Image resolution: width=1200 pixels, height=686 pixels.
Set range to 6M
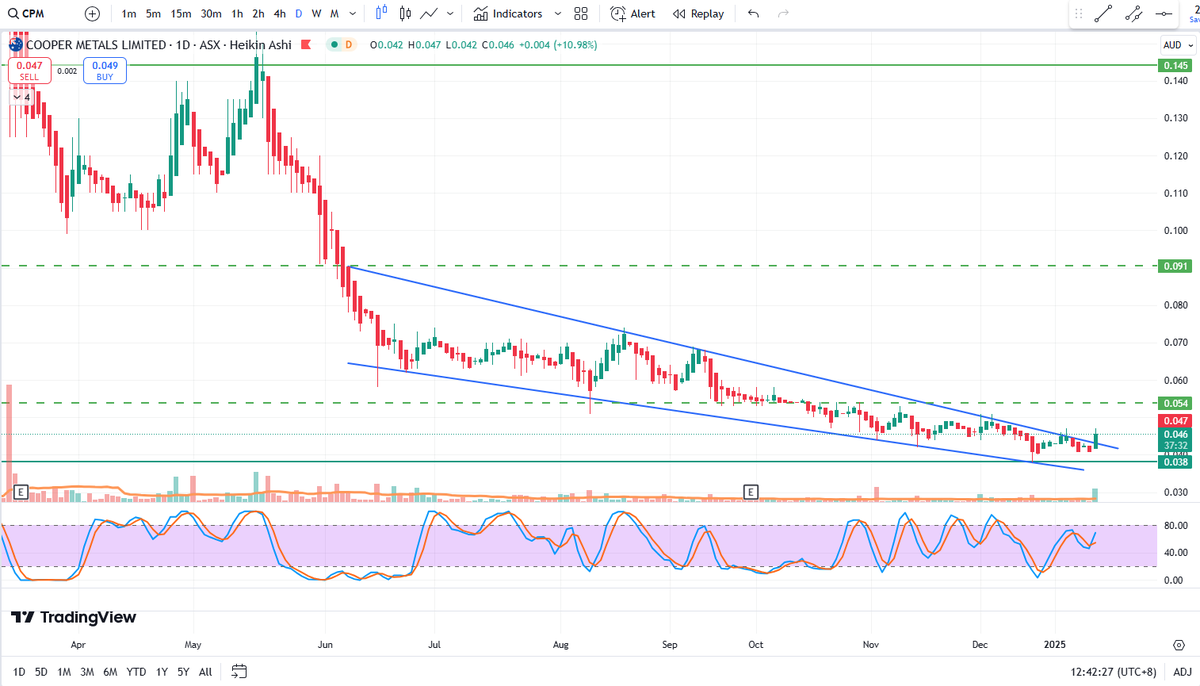point(111,671)
